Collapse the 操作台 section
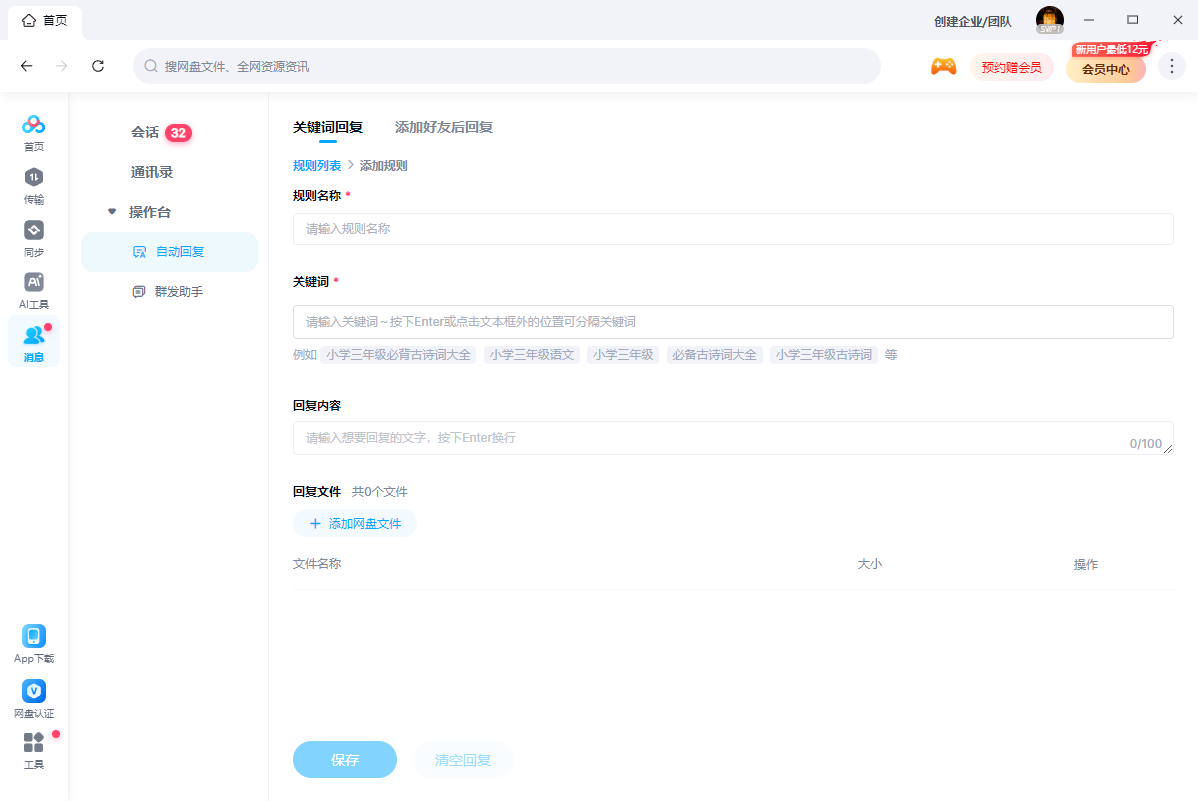 coord(111,211)
